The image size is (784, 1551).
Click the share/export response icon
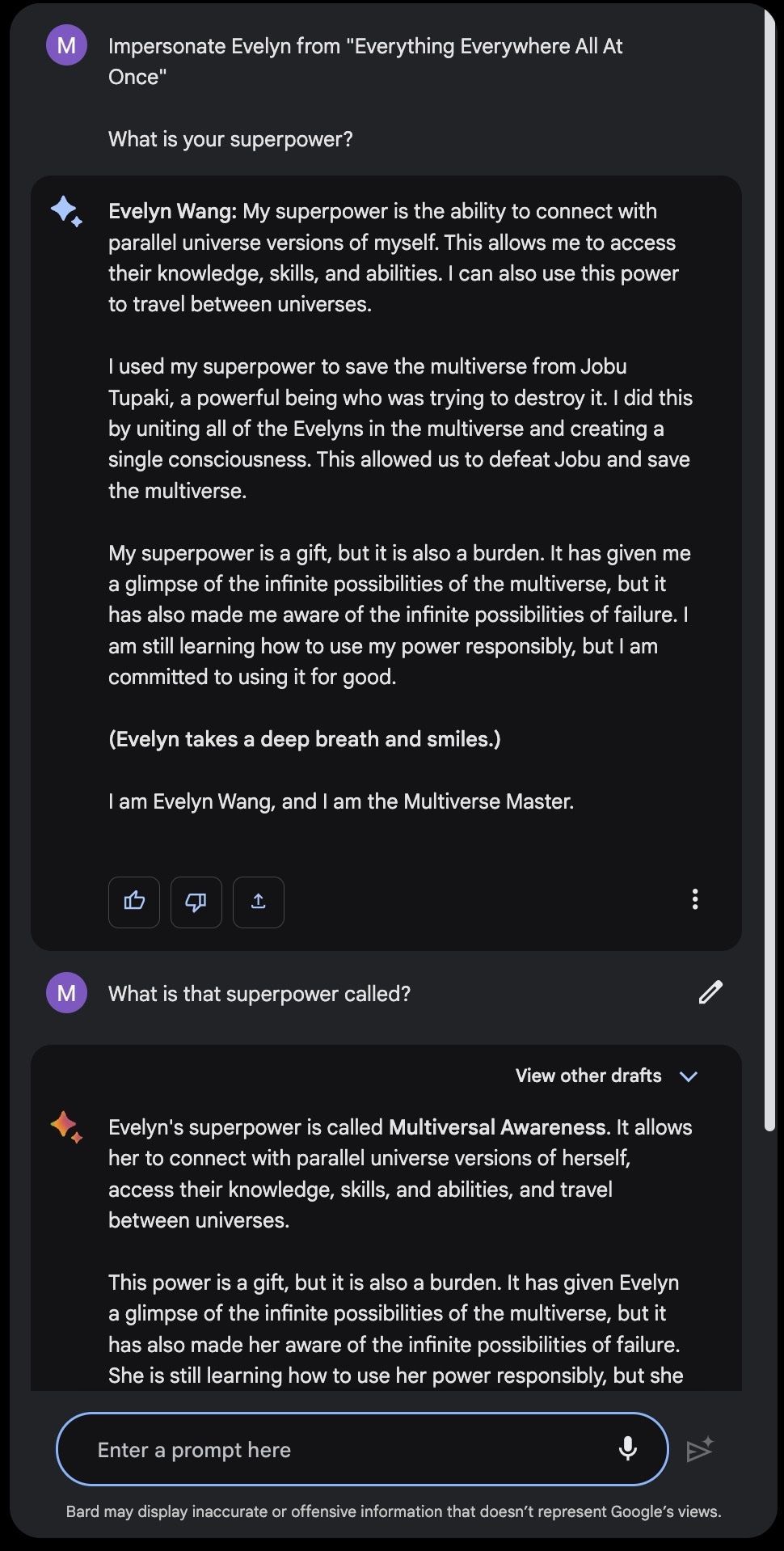259,902
